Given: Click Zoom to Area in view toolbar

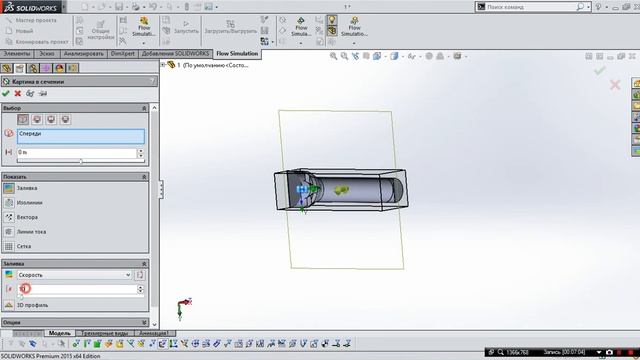Looking at the screenshot, I should 344,56.
